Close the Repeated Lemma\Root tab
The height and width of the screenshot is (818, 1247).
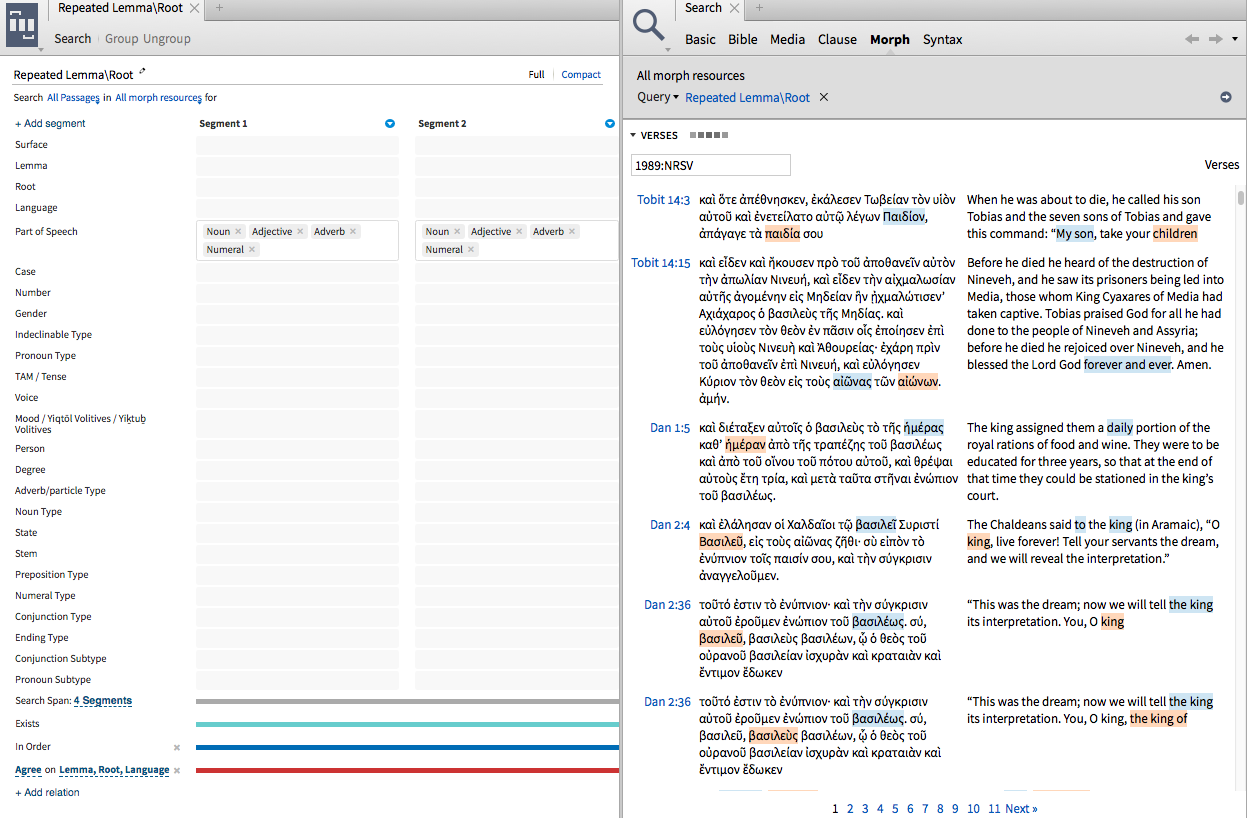(195, 8)
